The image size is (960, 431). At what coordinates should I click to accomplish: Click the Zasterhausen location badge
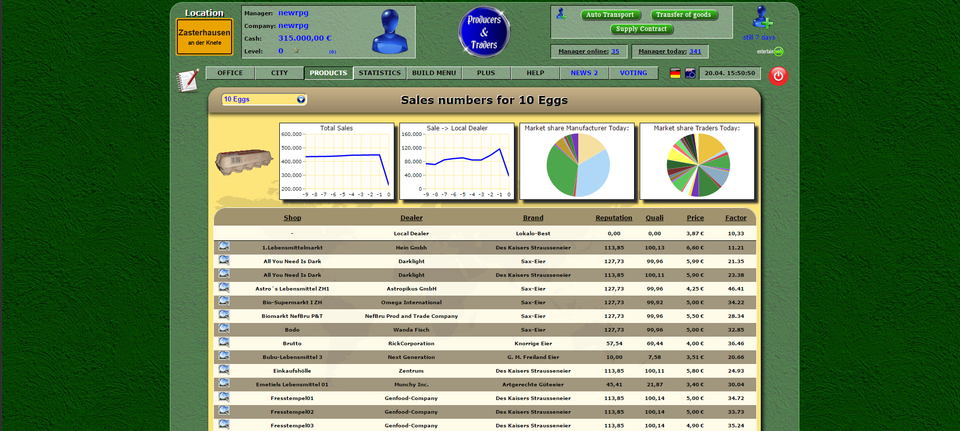click(x=205, y=37)
